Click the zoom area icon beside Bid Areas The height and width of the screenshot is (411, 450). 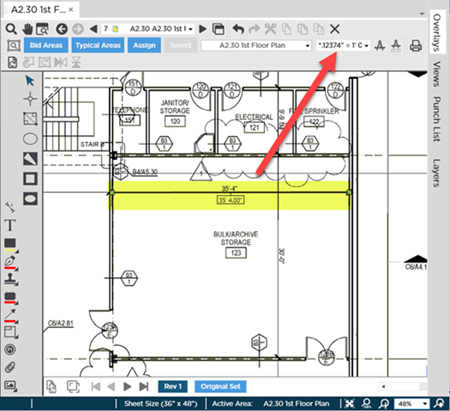pyautogui.click(x=13, y=45)
